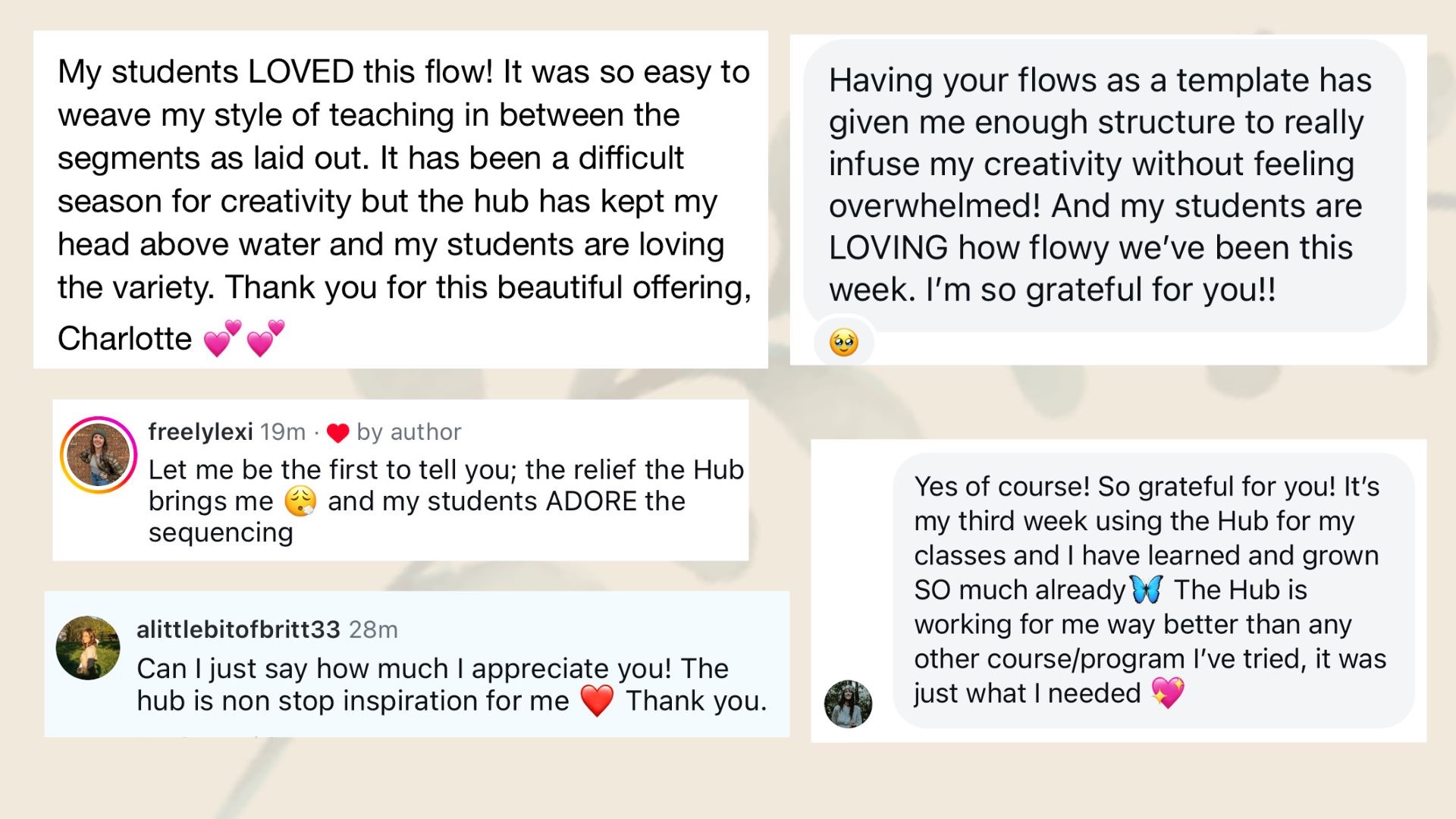This screenshot has height=819, width=1456.
Task: Click the leftmost pink hearts emoji after "Charlotte"
Action: pyautogui.click(x=223, y=338)
